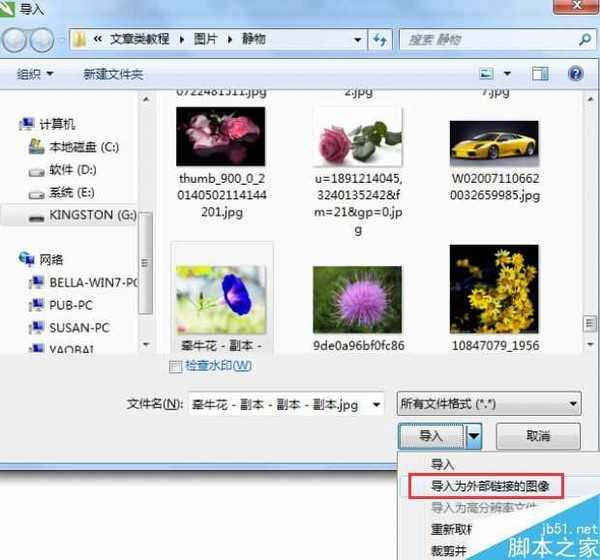Open the help question mark icon
The image size is (600, 560).
[x=575, y=74]
